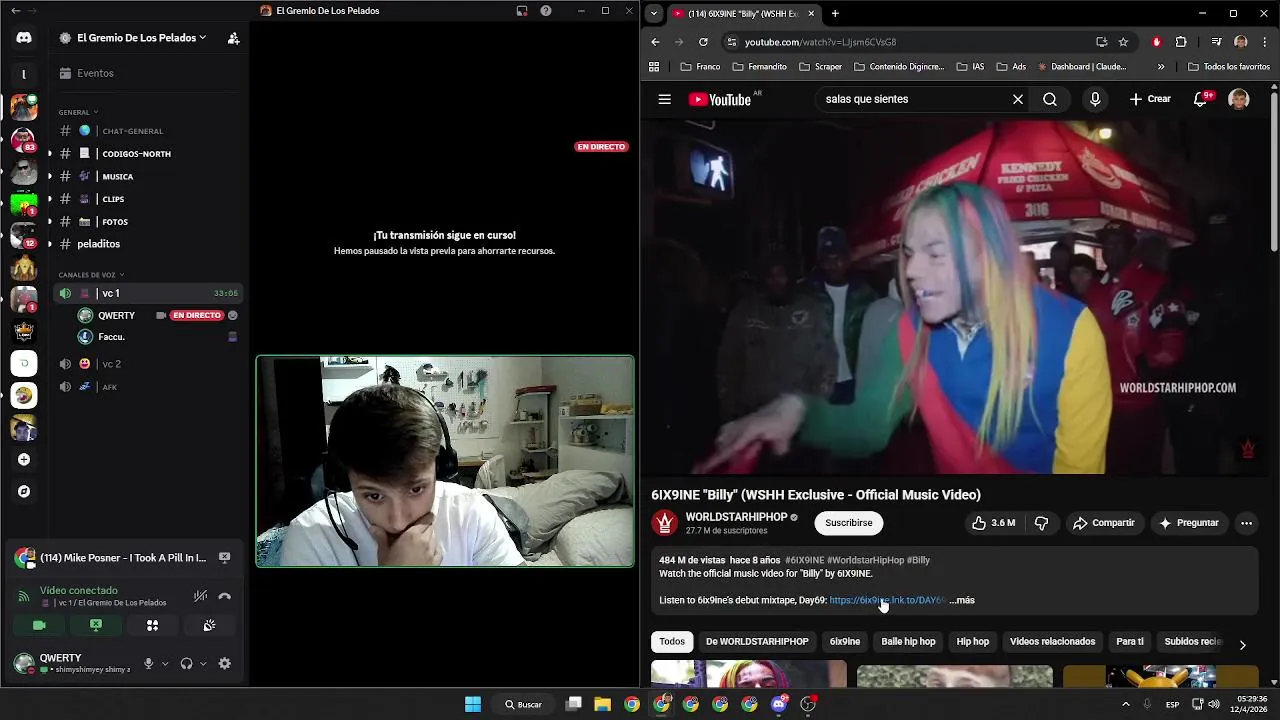
Task: Stop streaming icon beside Mike Posner title
Action: [225, 558]
